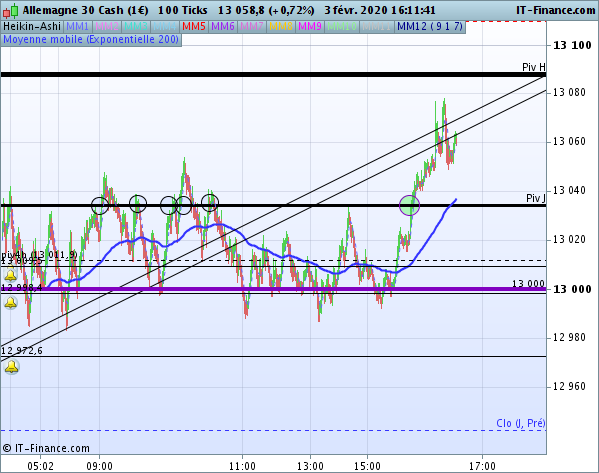Click the piv4h (13 011,9) label

coord(39,254)
